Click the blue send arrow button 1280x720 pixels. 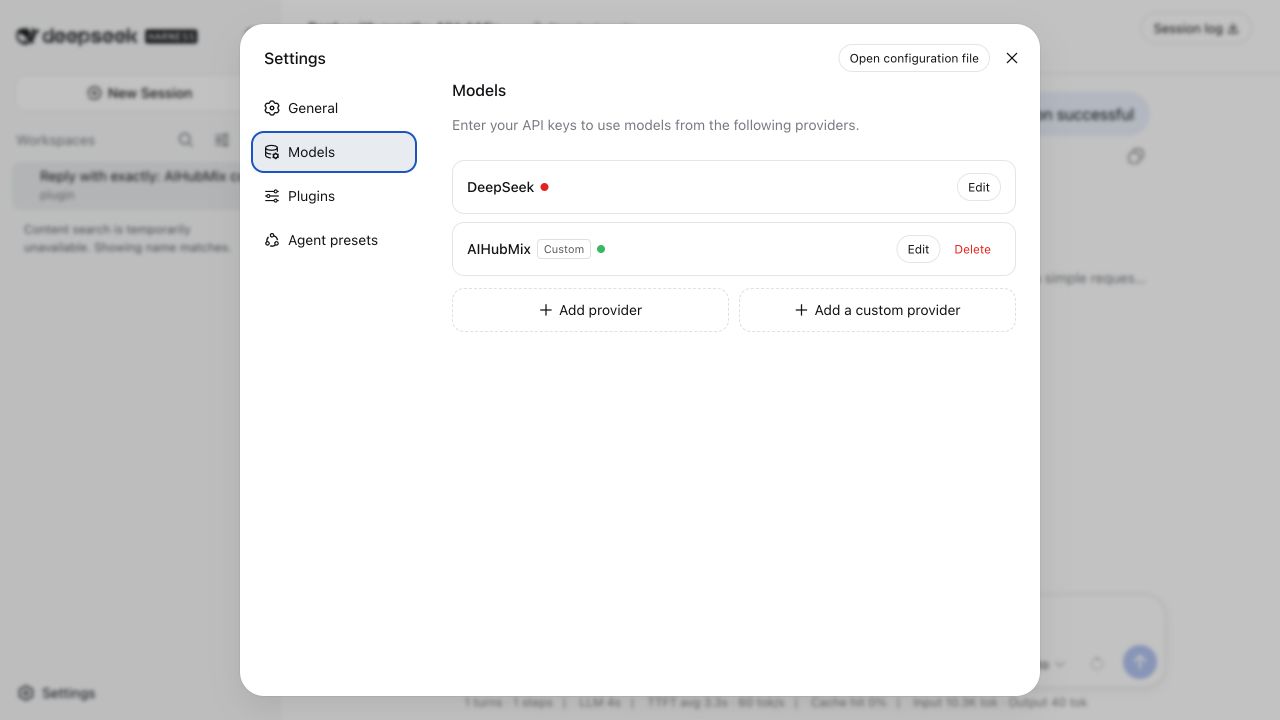click(1139, 661)
